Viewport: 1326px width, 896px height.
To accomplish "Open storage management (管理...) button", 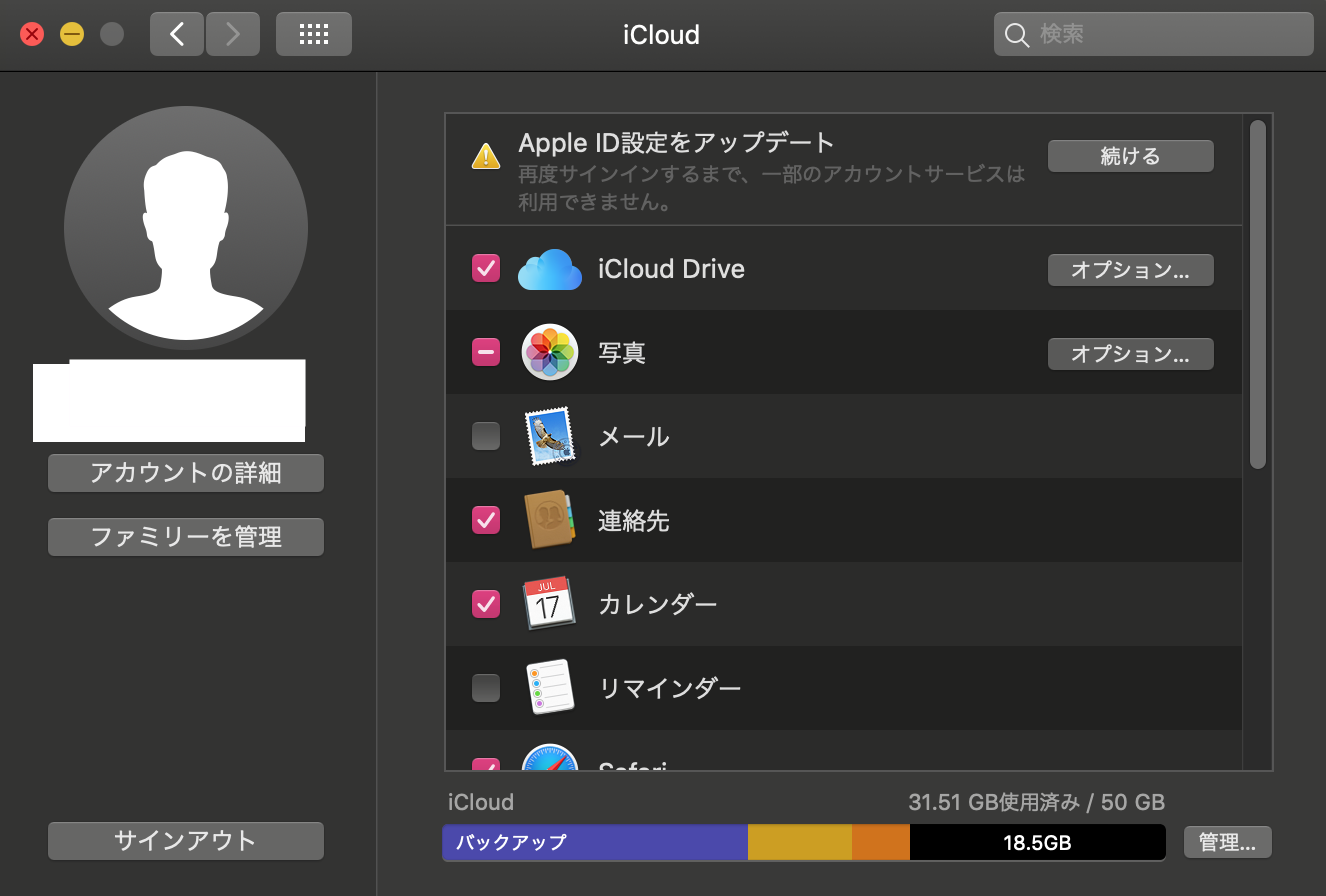I will tap(1227, 842).
